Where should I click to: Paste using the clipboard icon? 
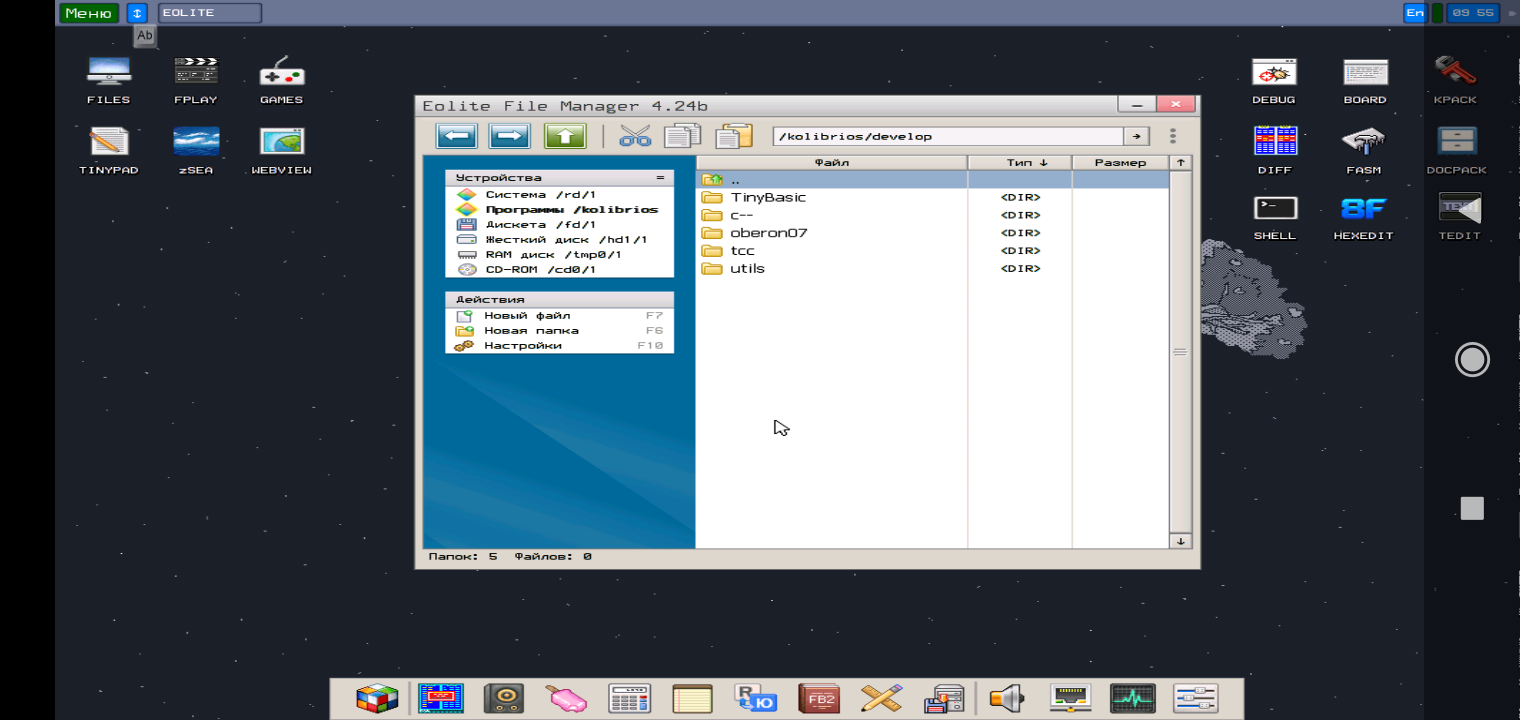734,136
